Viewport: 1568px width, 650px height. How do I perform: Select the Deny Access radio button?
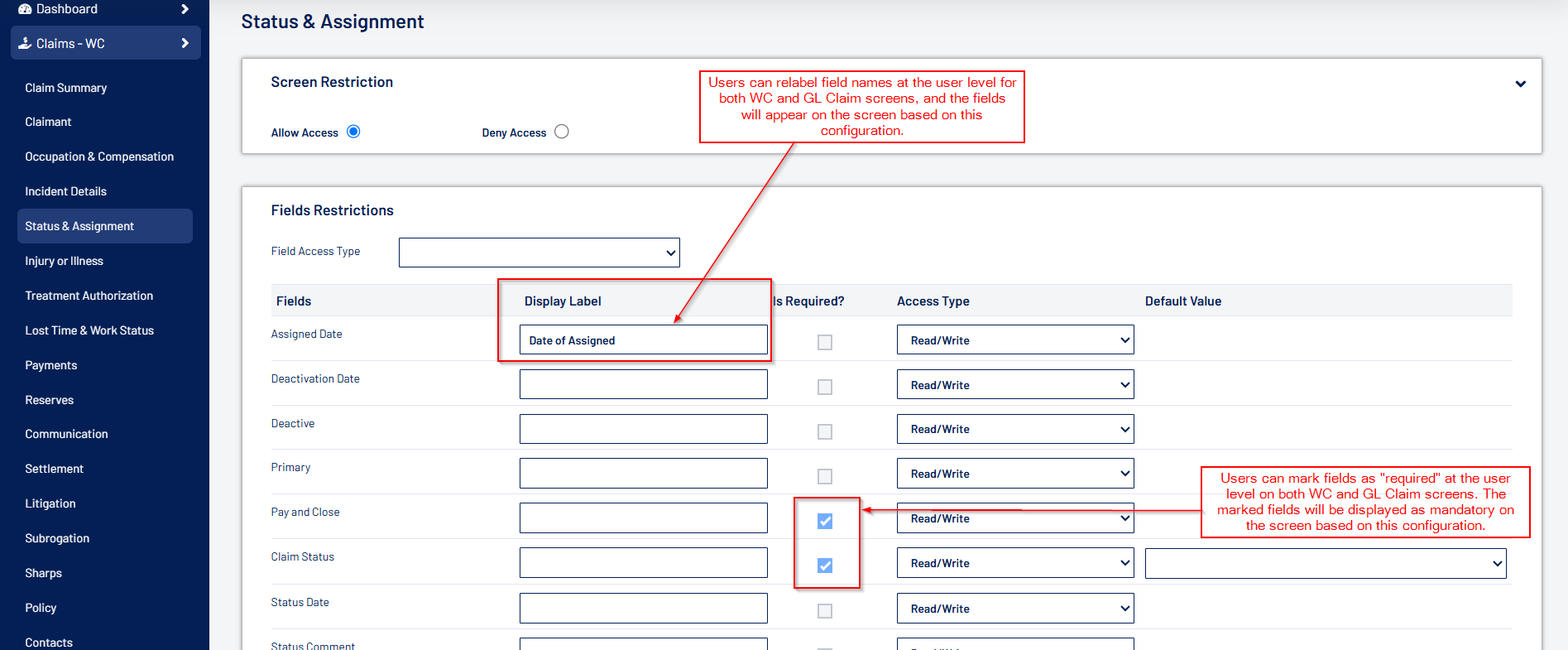[562, 132]
